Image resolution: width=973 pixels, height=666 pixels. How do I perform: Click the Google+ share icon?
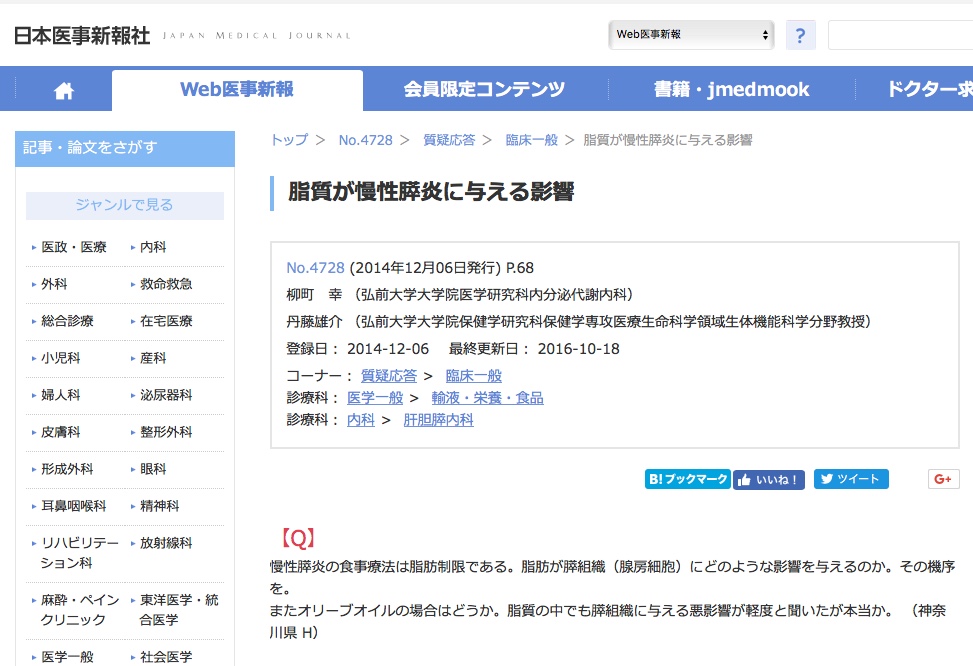click(943, 479)
